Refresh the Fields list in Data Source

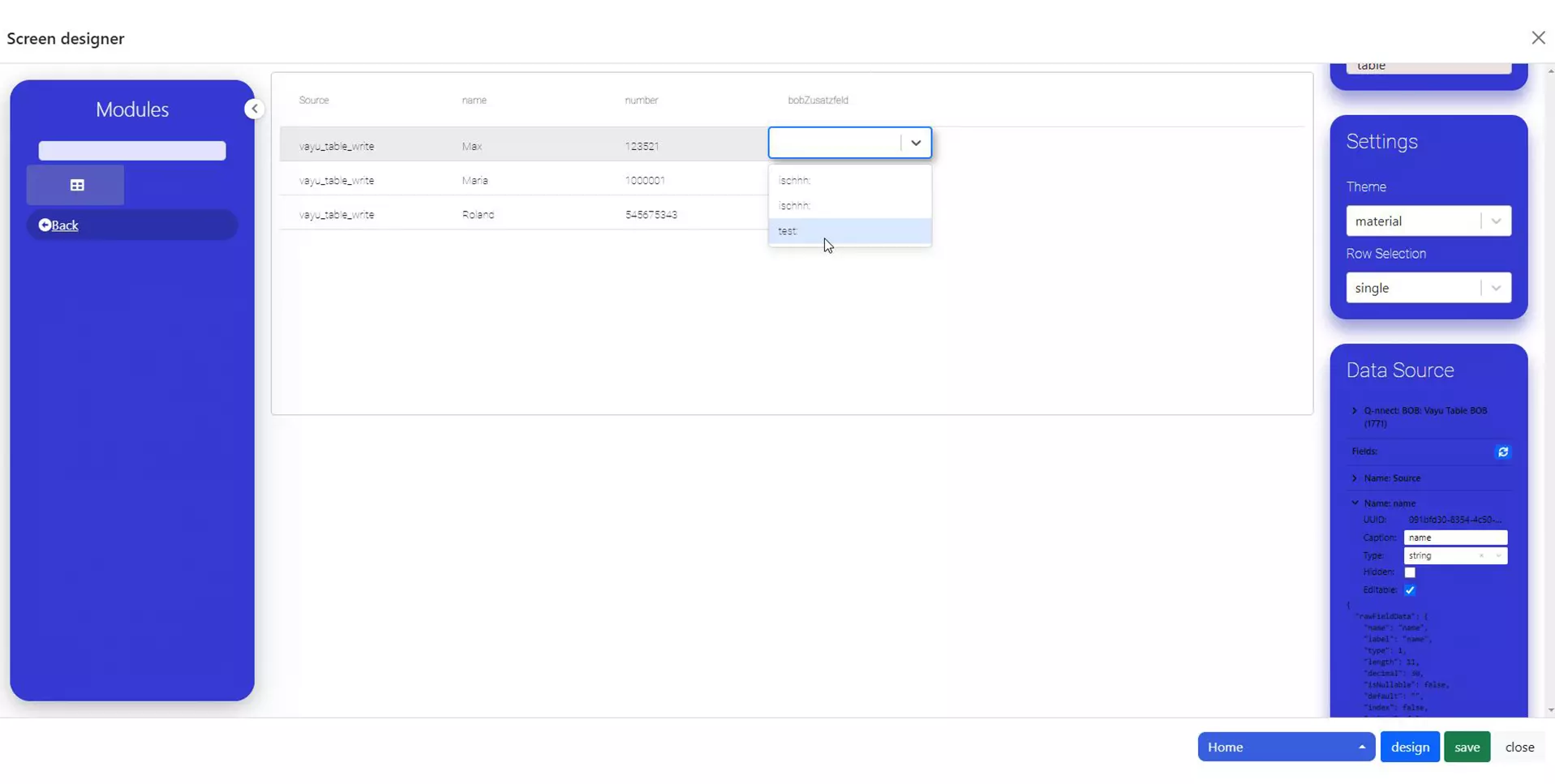pos(1502,452)
